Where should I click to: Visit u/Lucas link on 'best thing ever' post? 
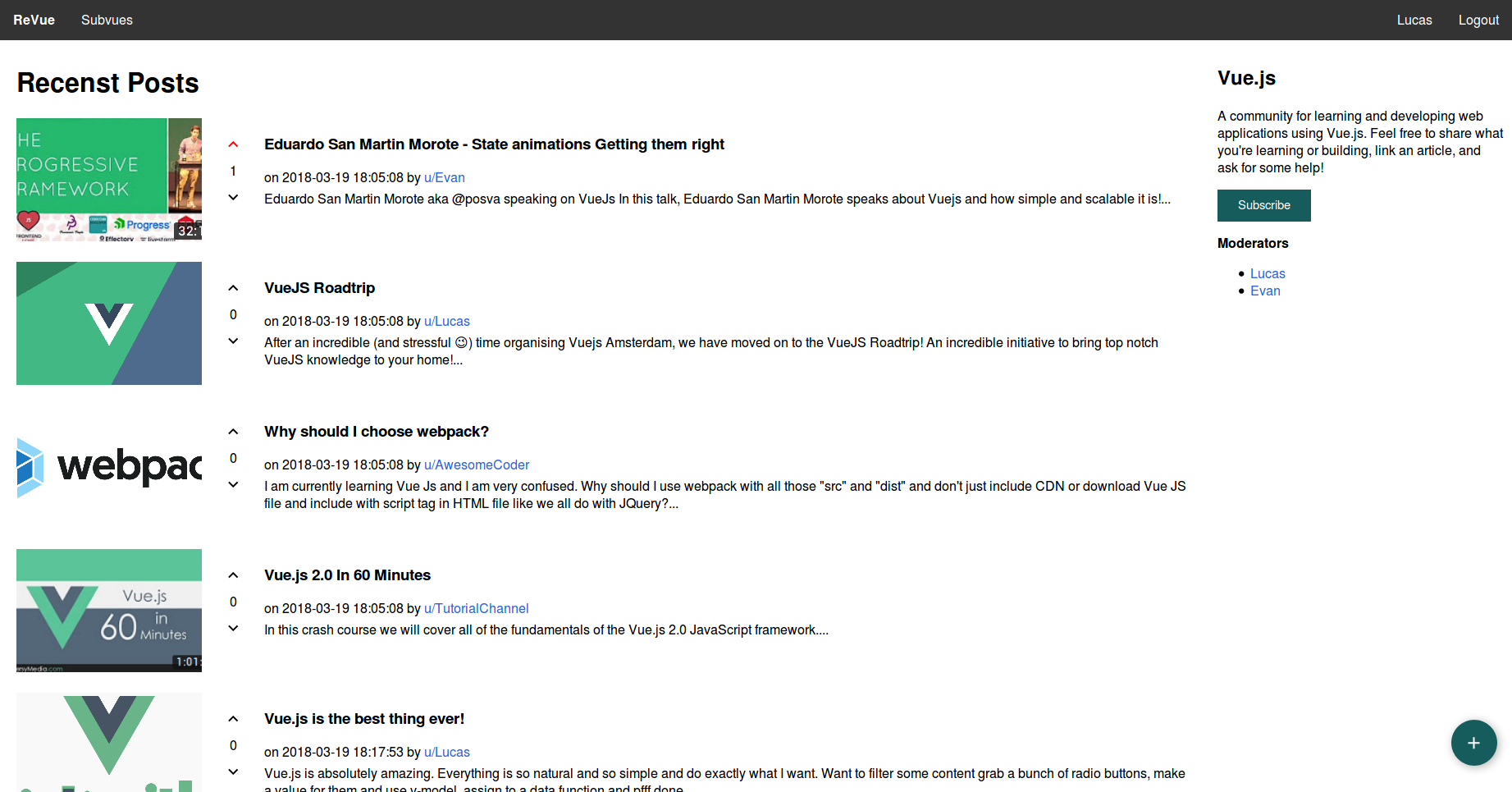pos(447,752)
